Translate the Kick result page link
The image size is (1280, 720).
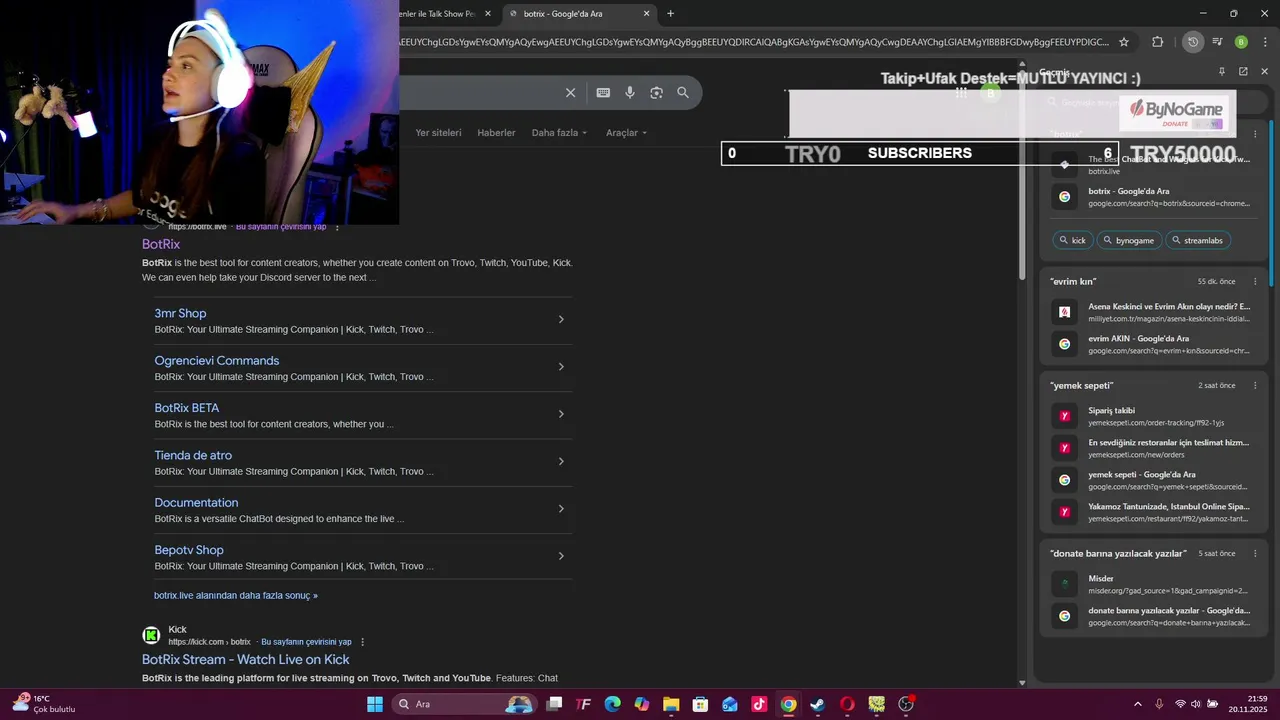[306, 642]
